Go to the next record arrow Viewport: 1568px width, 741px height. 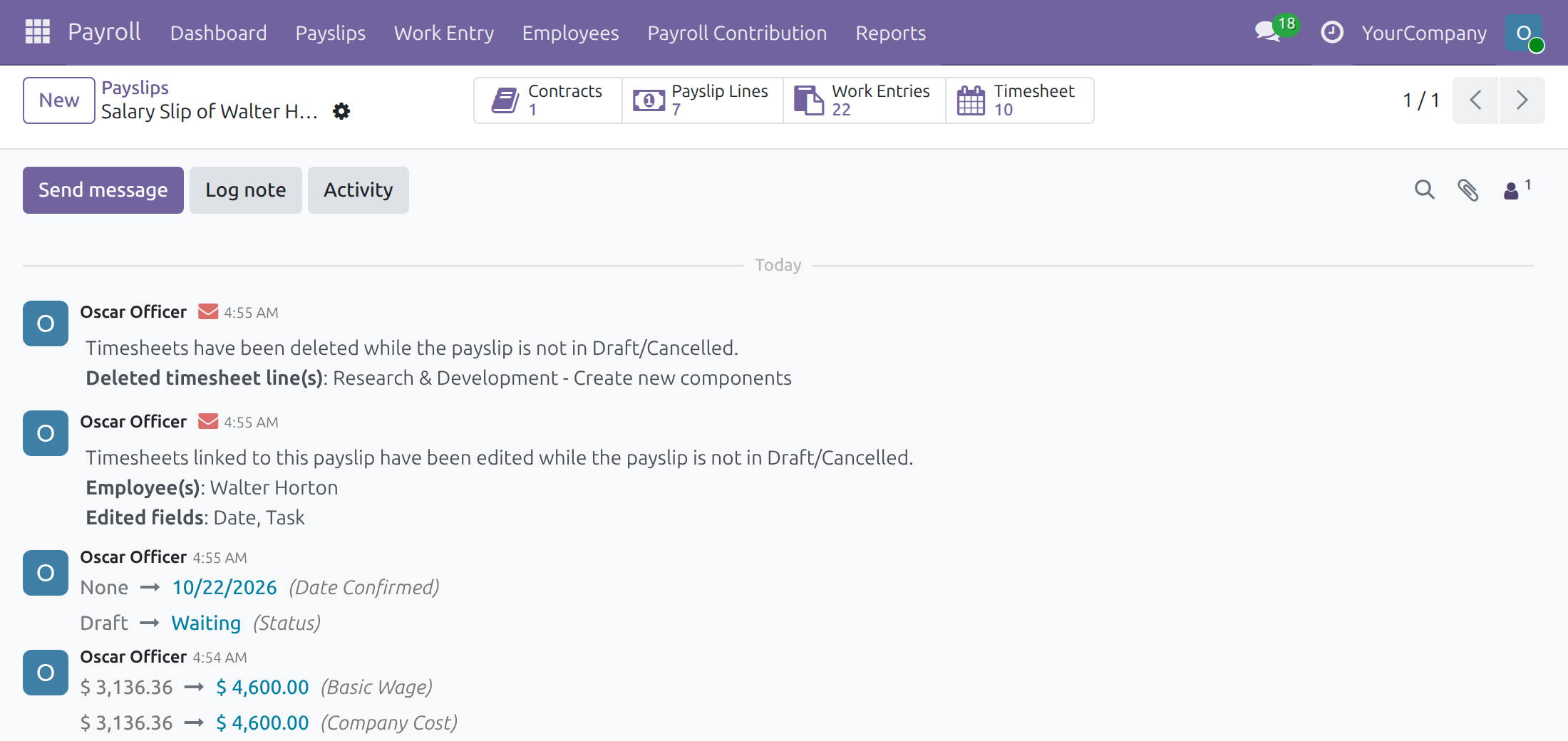click(x=1522, y=100)
